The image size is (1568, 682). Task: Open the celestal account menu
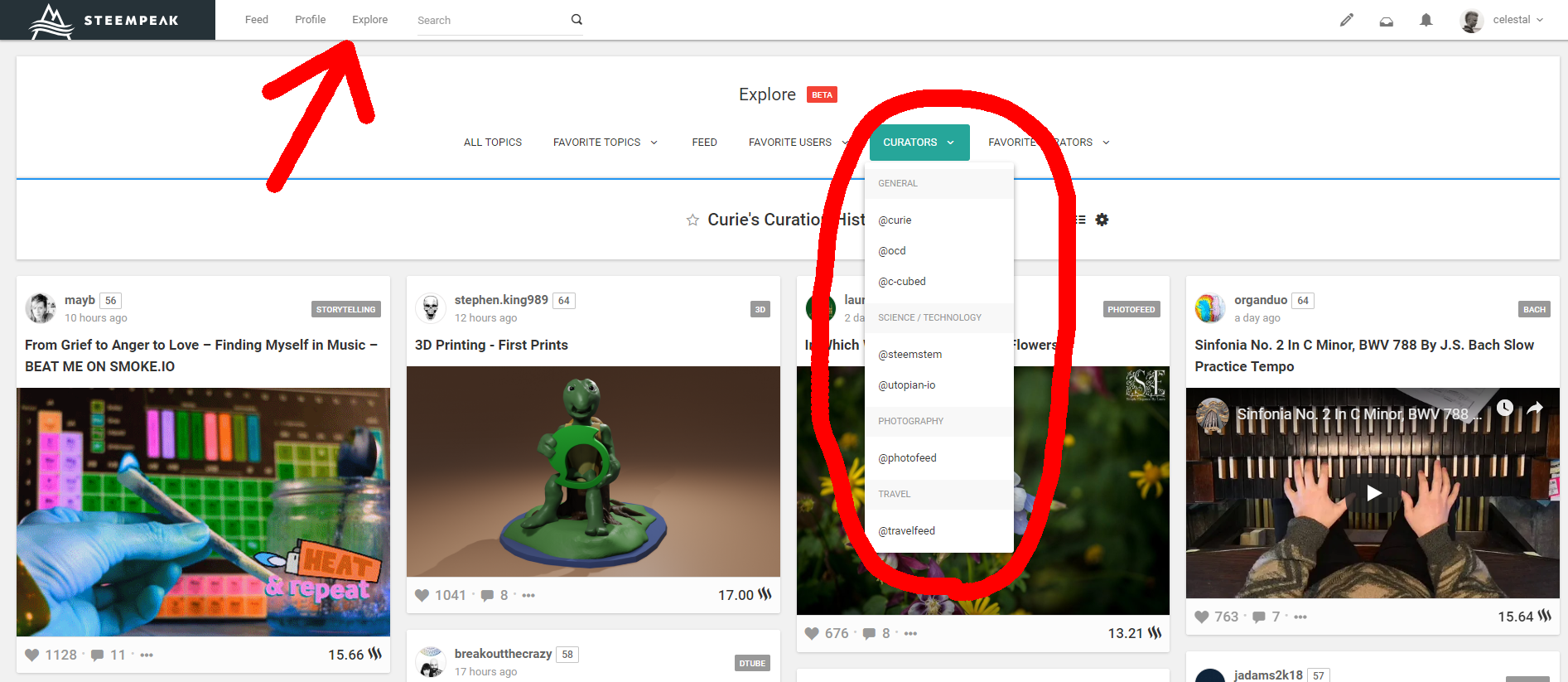pos(1503,20)
